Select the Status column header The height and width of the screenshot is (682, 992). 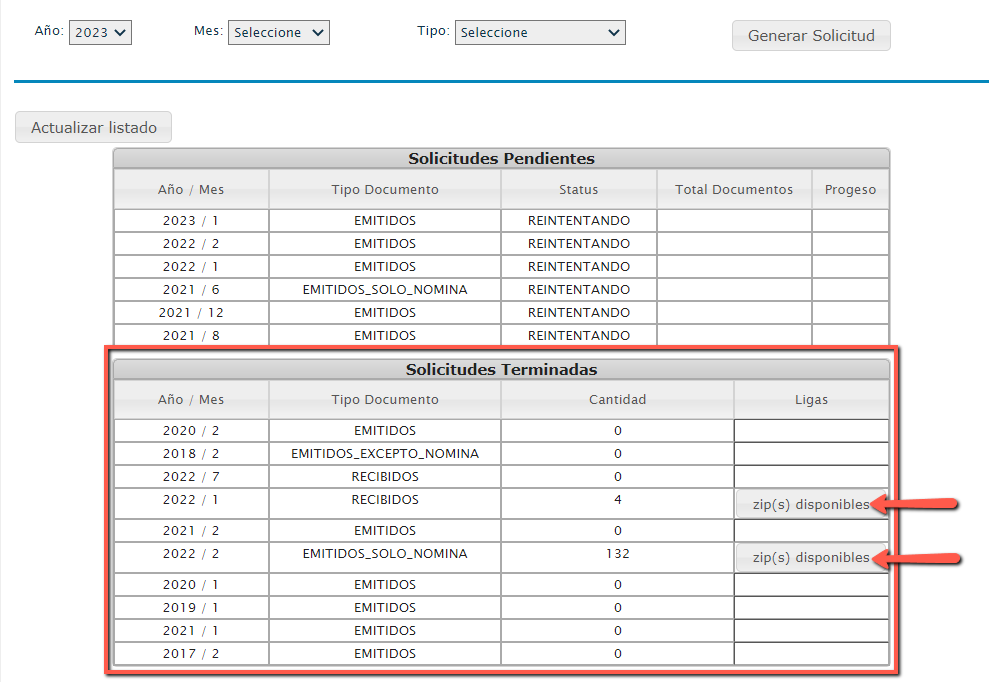pos(578,190)
